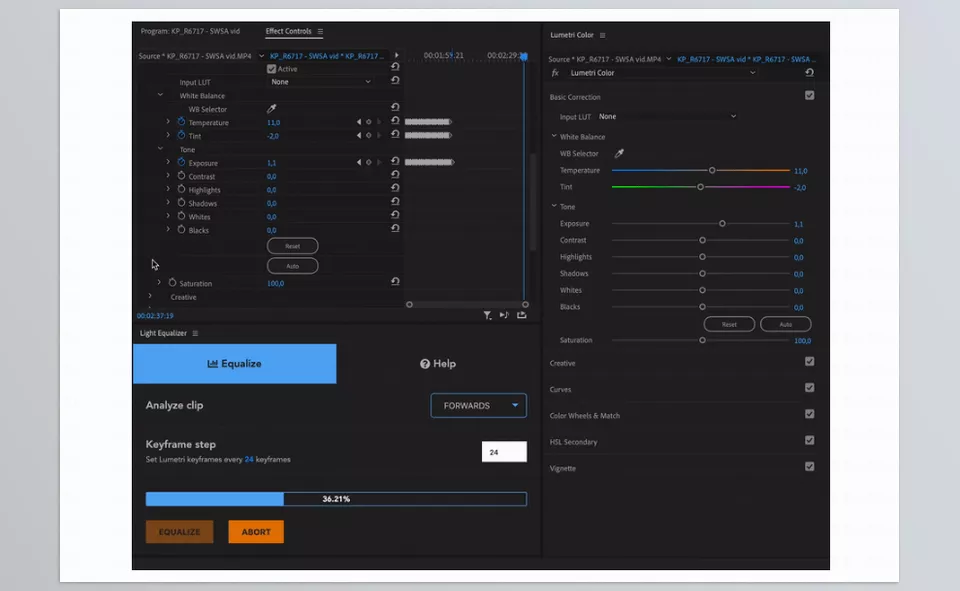Image resolution: width=960 pixels, height=591 pixels.
Task: Reset the Highlights parameter in Effect Controls
Action: (395, 188)
